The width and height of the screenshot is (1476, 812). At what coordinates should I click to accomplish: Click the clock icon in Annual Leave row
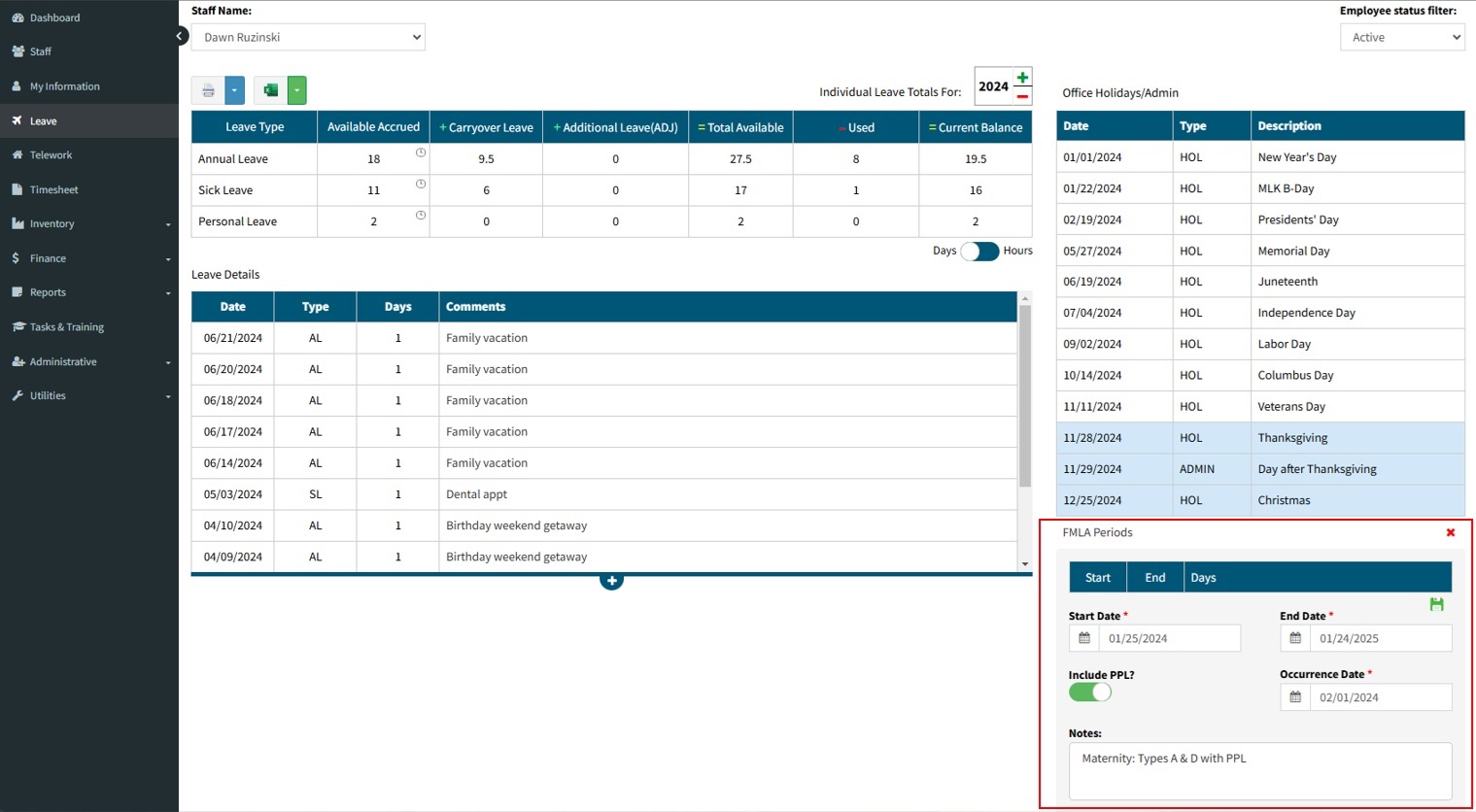click(x=421, y=153)
